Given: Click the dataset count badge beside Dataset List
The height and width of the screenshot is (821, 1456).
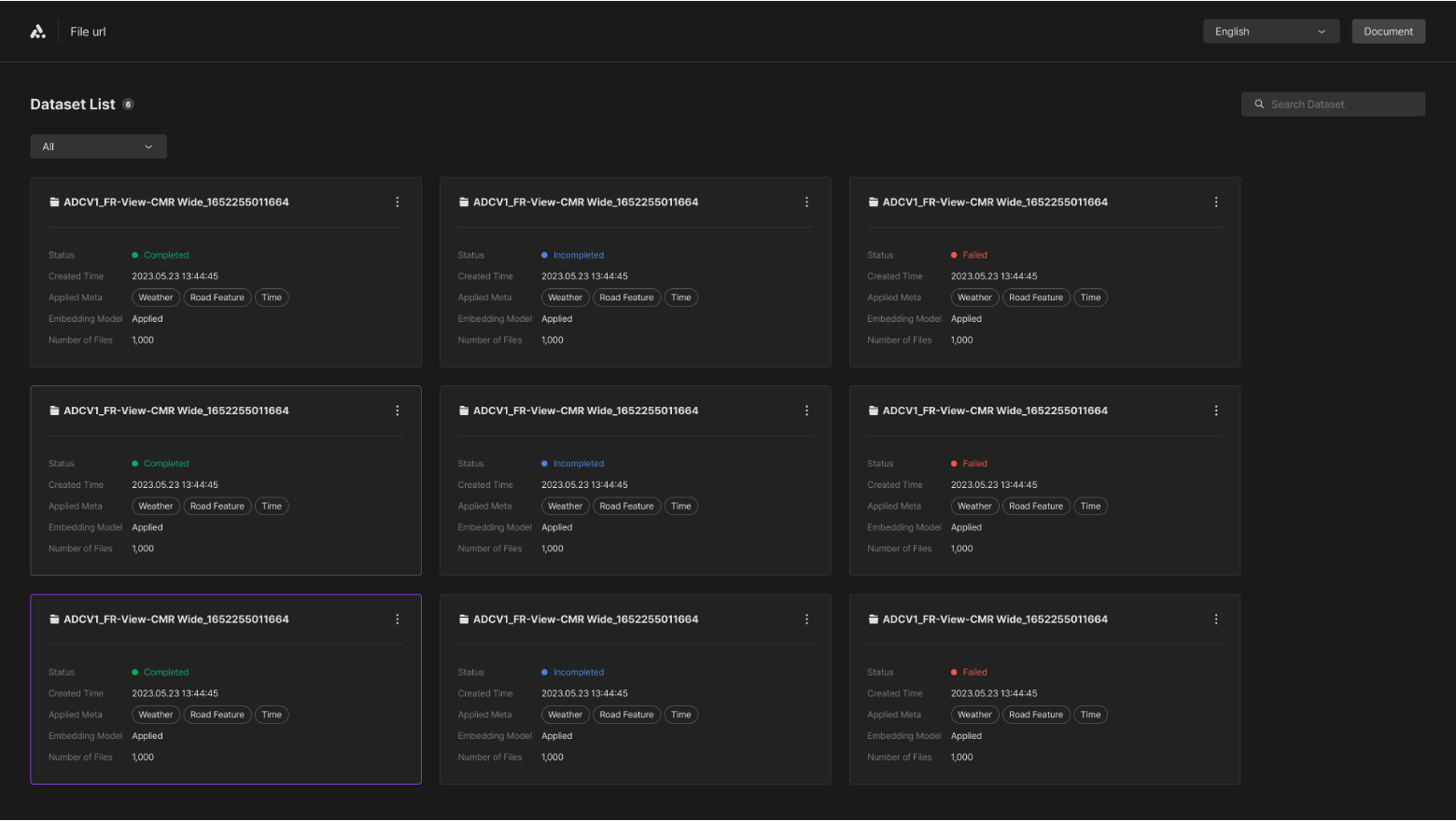Looking at the screenshot, I should click(129, 104).
